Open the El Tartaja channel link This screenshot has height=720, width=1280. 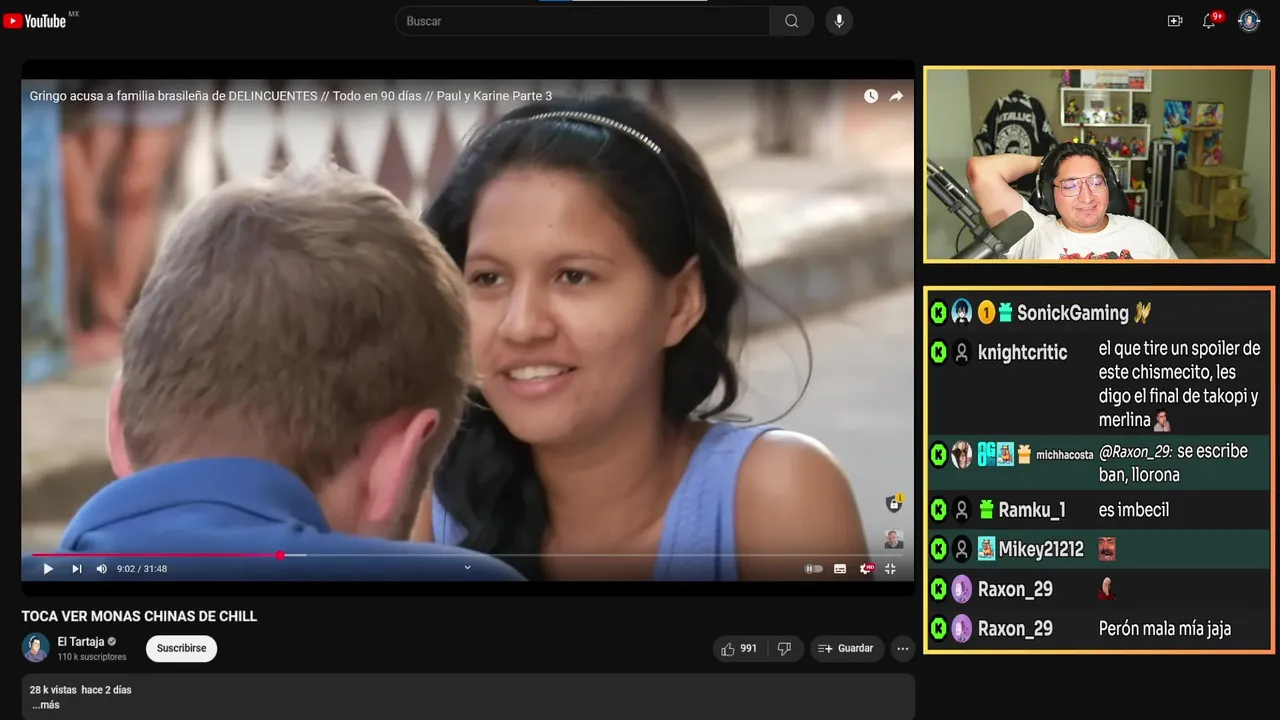[81, 642]
